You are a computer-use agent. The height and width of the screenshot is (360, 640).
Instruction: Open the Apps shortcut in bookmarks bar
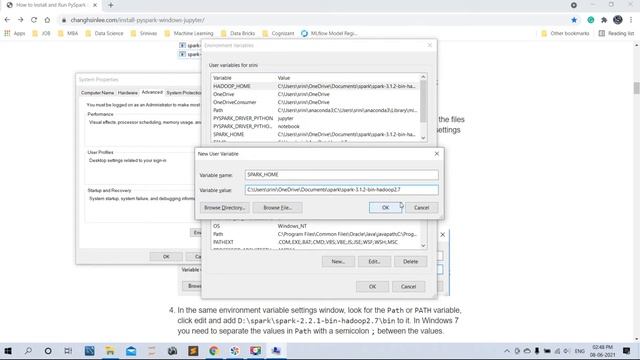[x=15, y=33]
